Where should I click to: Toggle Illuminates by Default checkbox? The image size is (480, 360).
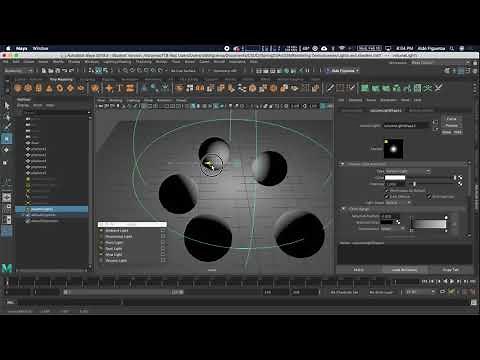(387, 191)
